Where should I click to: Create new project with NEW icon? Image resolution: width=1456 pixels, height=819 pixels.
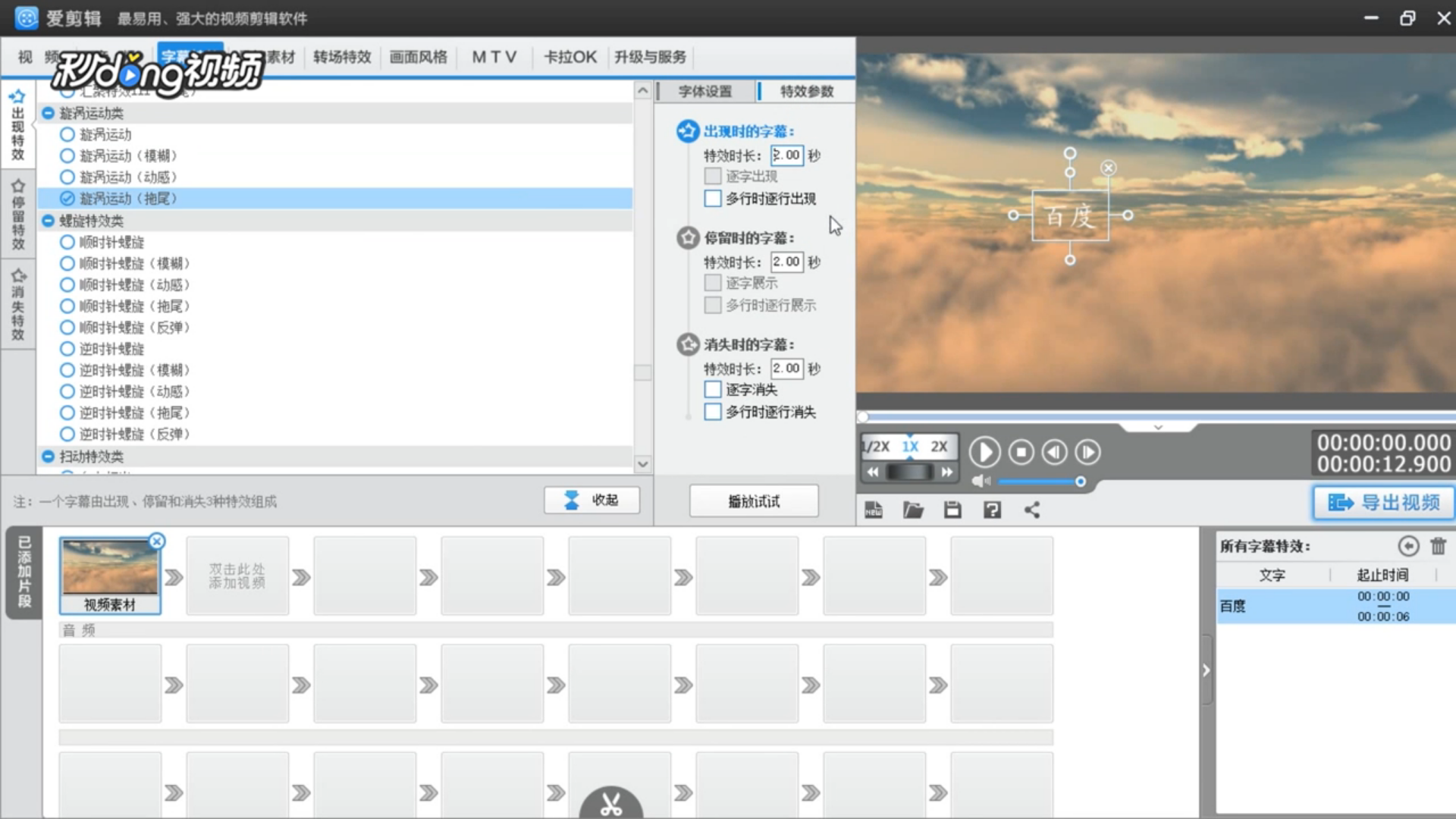coord(874,510)
